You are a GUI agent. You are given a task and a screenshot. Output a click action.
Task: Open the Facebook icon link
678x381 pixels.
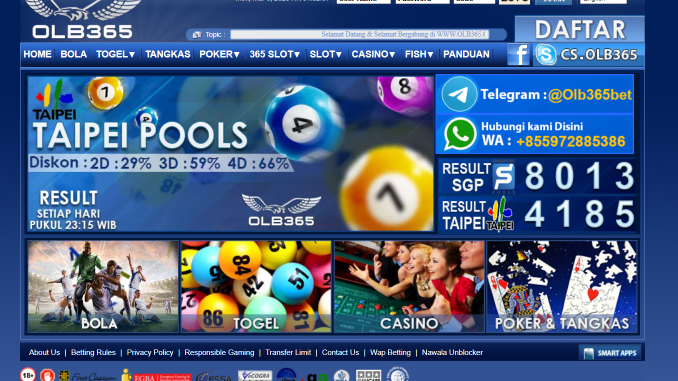pyautogui.click(x=518, y=54)
